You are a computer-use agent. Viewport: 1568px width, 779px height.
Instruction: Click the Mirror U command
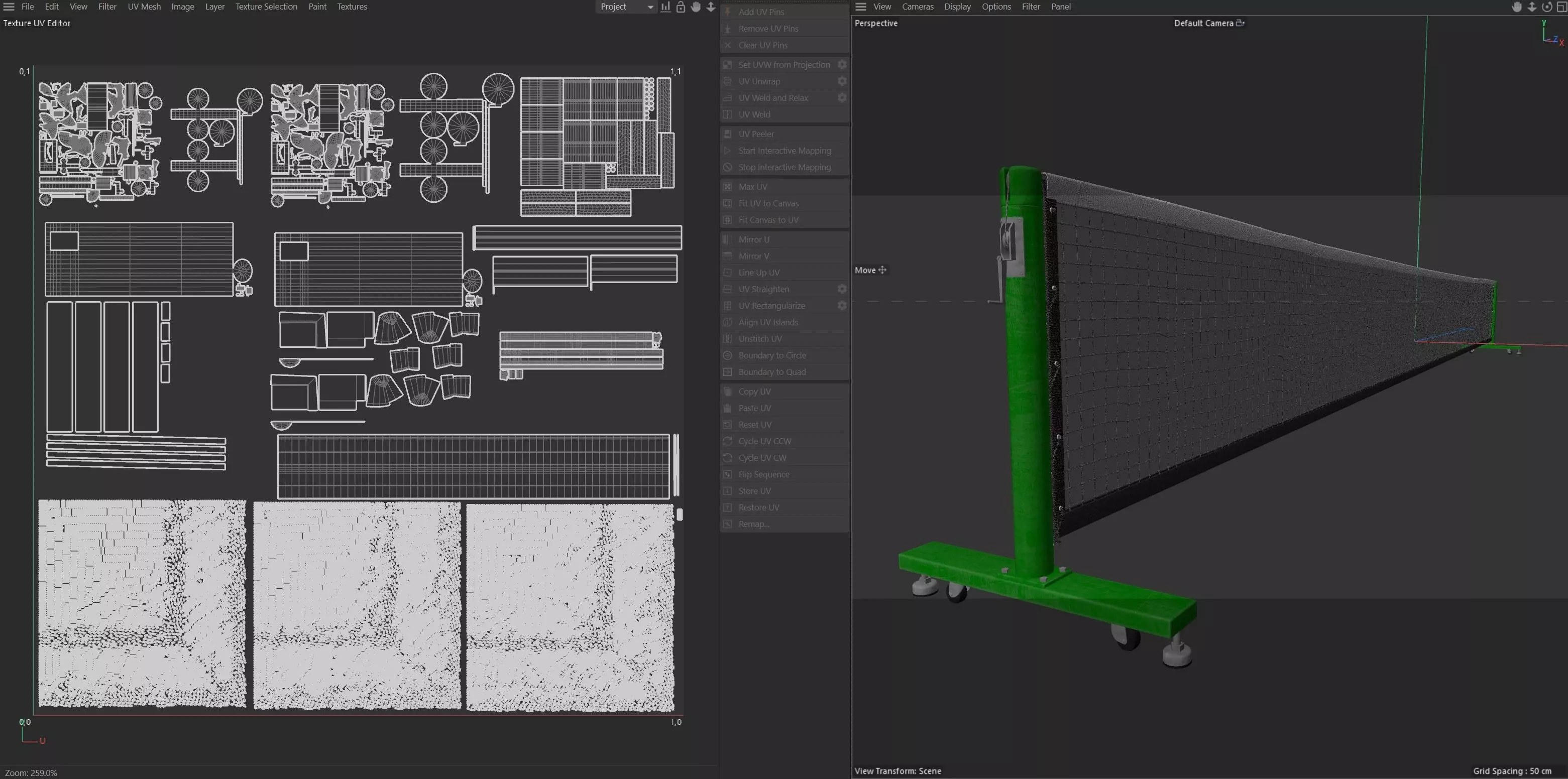pos(753,239)
